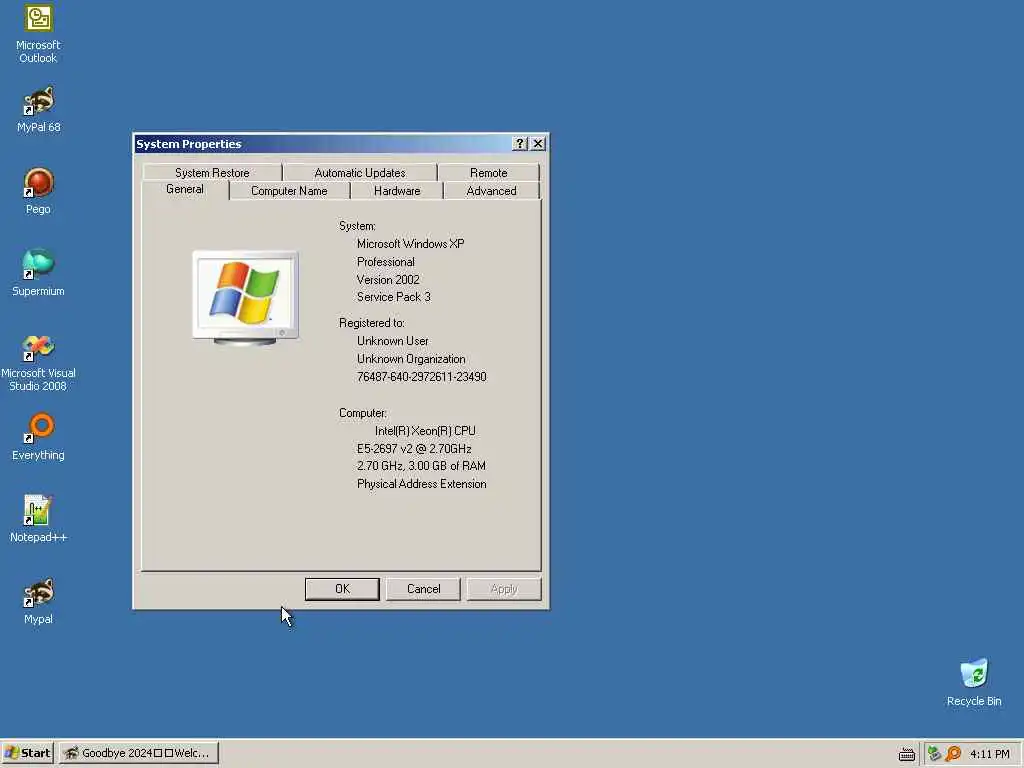Close the System Properties dialog
Screen dimensions: 1024x768
pyautogui.click(x=537, y=144)
